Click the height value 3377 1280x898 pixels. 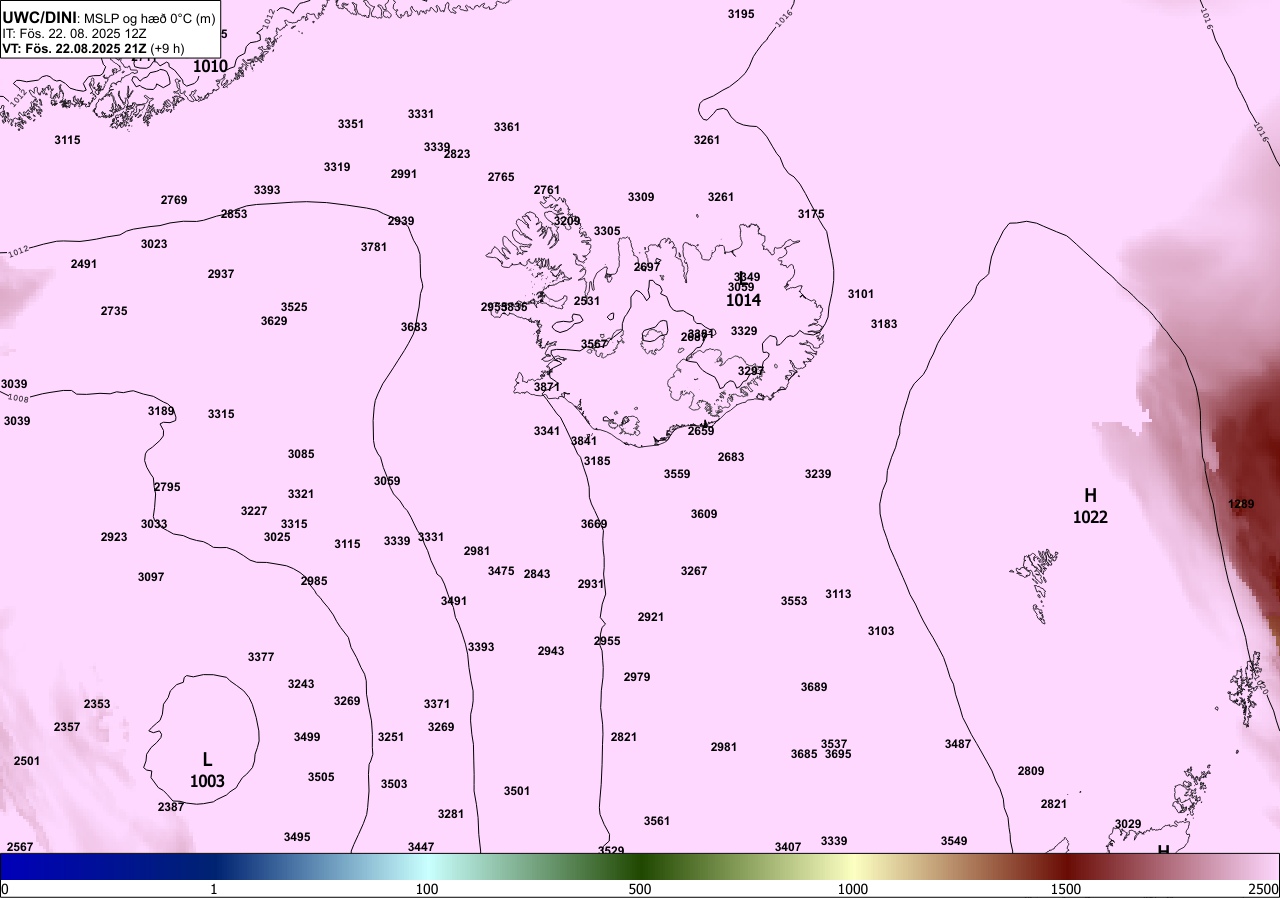261,657
